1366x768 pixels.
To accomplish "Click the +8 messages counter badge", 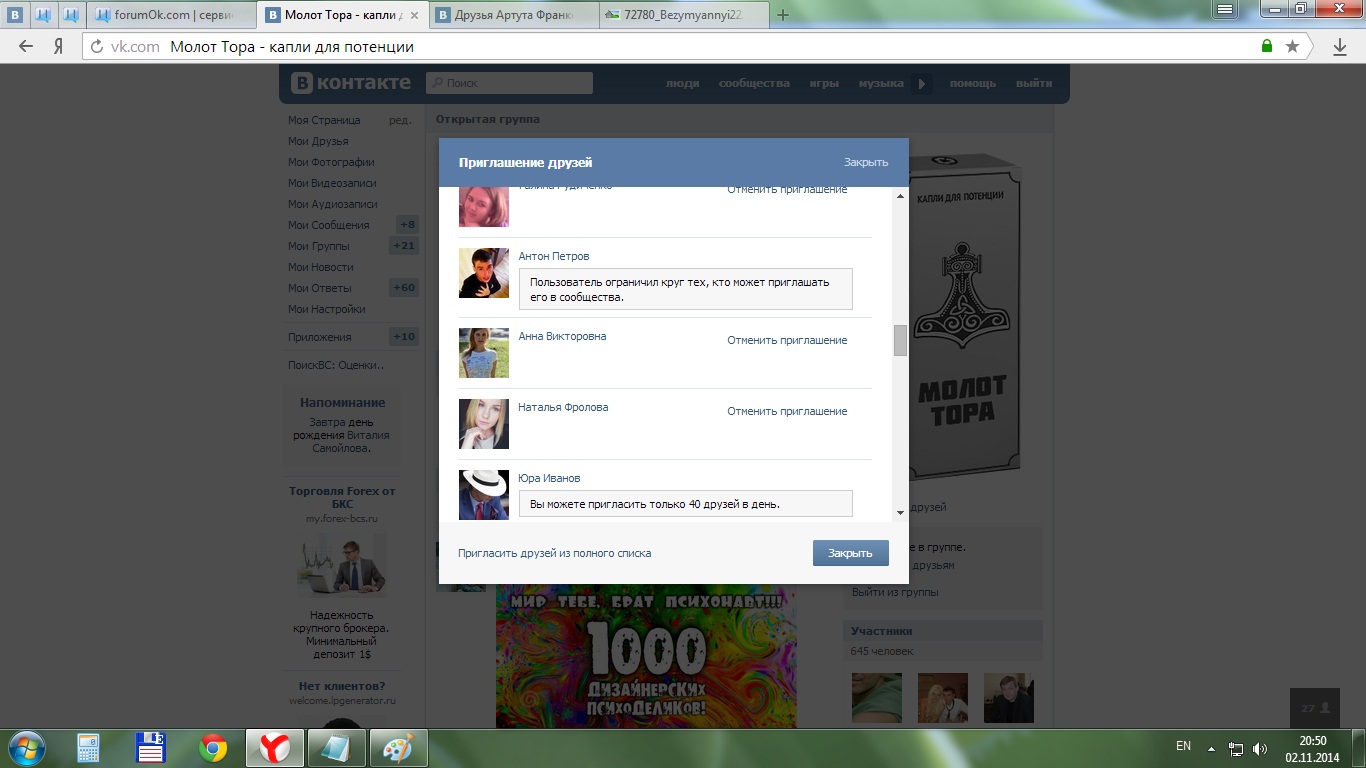I will tap(407, 225).
